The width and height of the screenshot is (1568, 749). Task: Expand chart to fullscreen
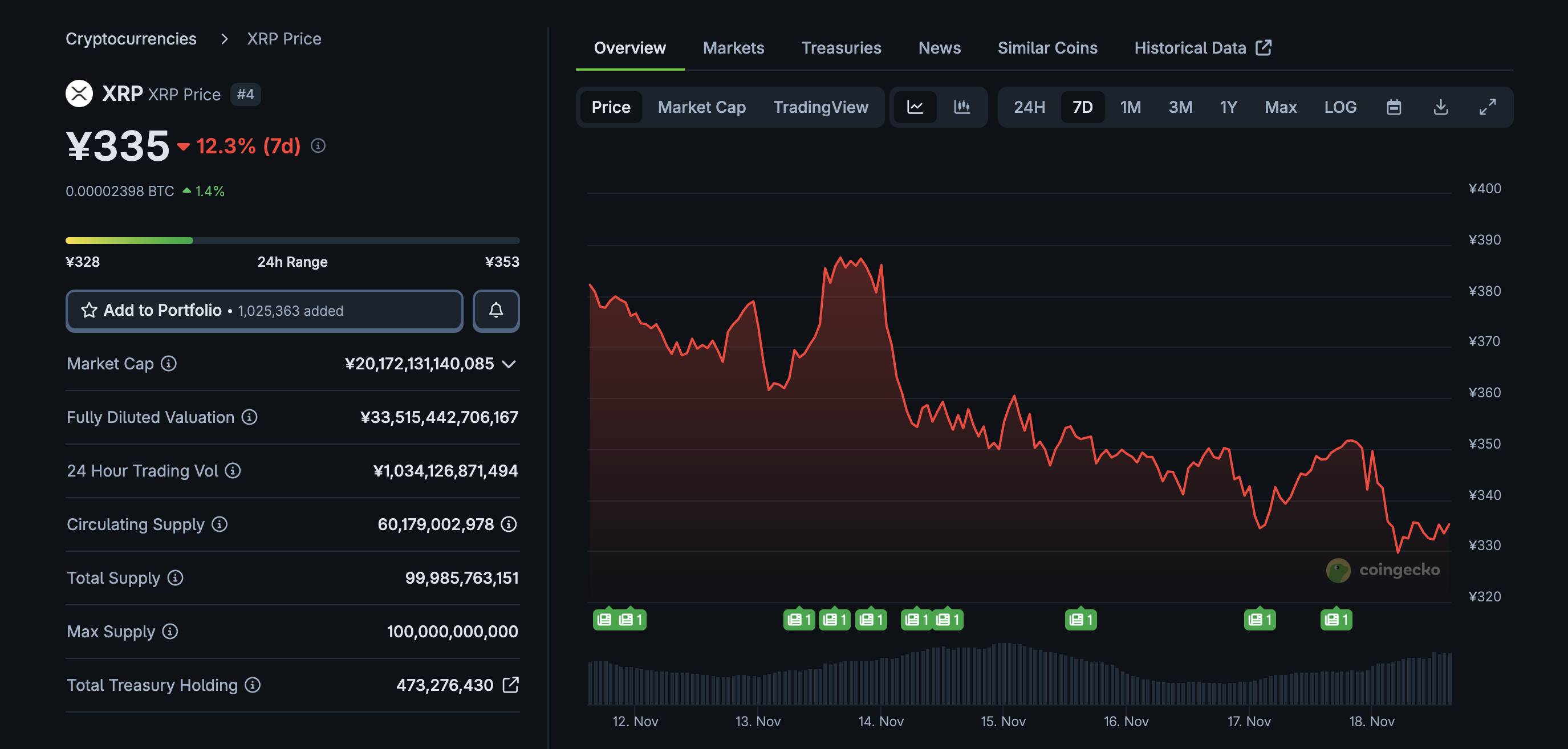pyautogui.click(x=1487, y=107)
